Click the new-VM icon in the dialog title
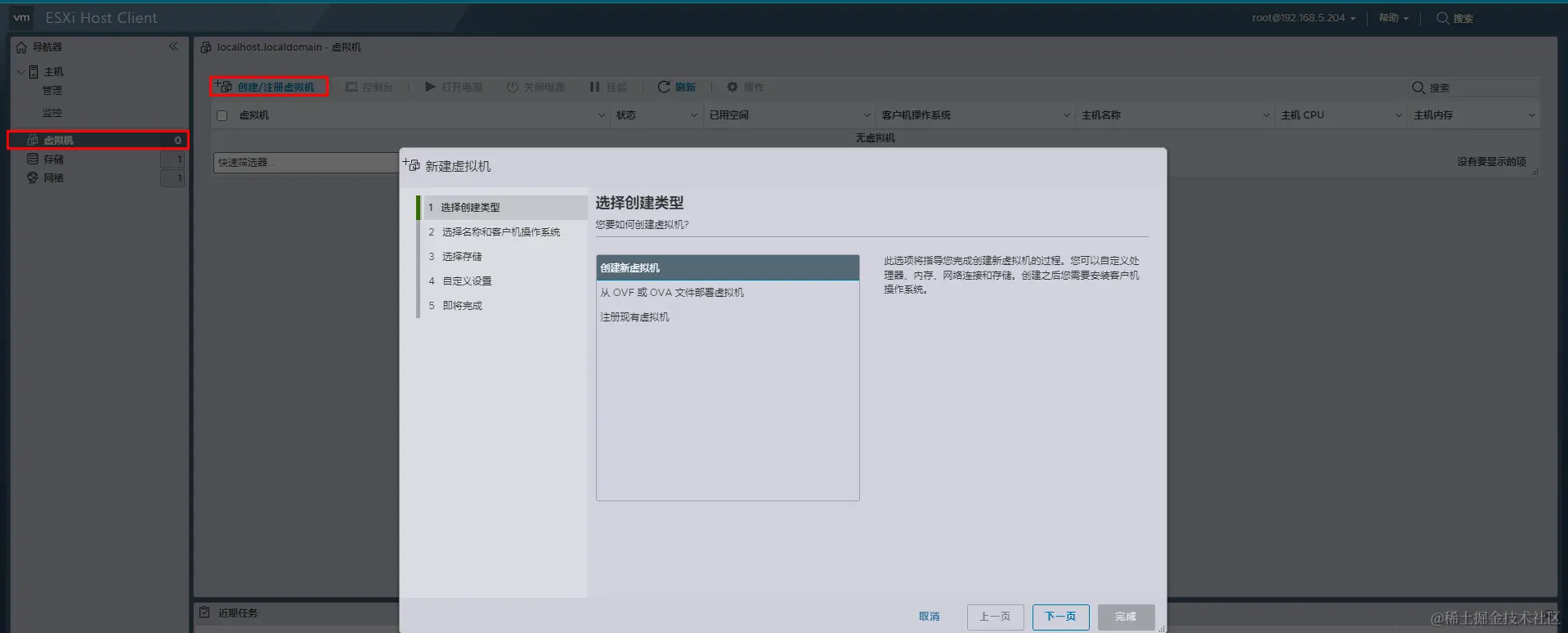The width and height of the screenshot is (1568, 633). point(411,165)
